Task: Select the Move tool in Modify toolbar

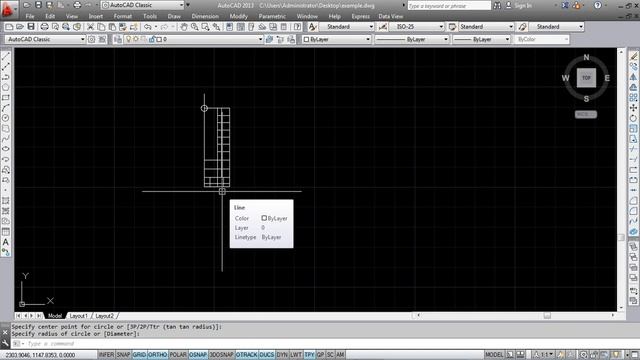Action: point(633,108)
